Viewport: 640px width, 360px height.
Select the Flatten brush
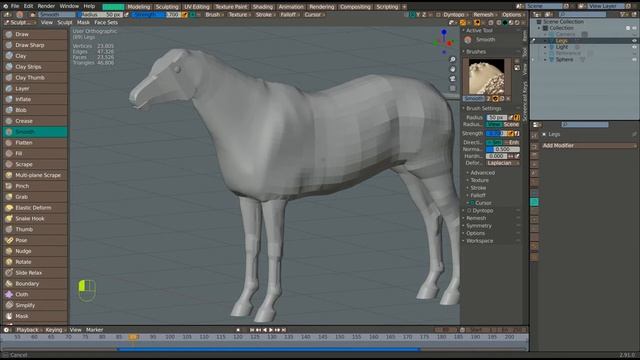point(35,142)
